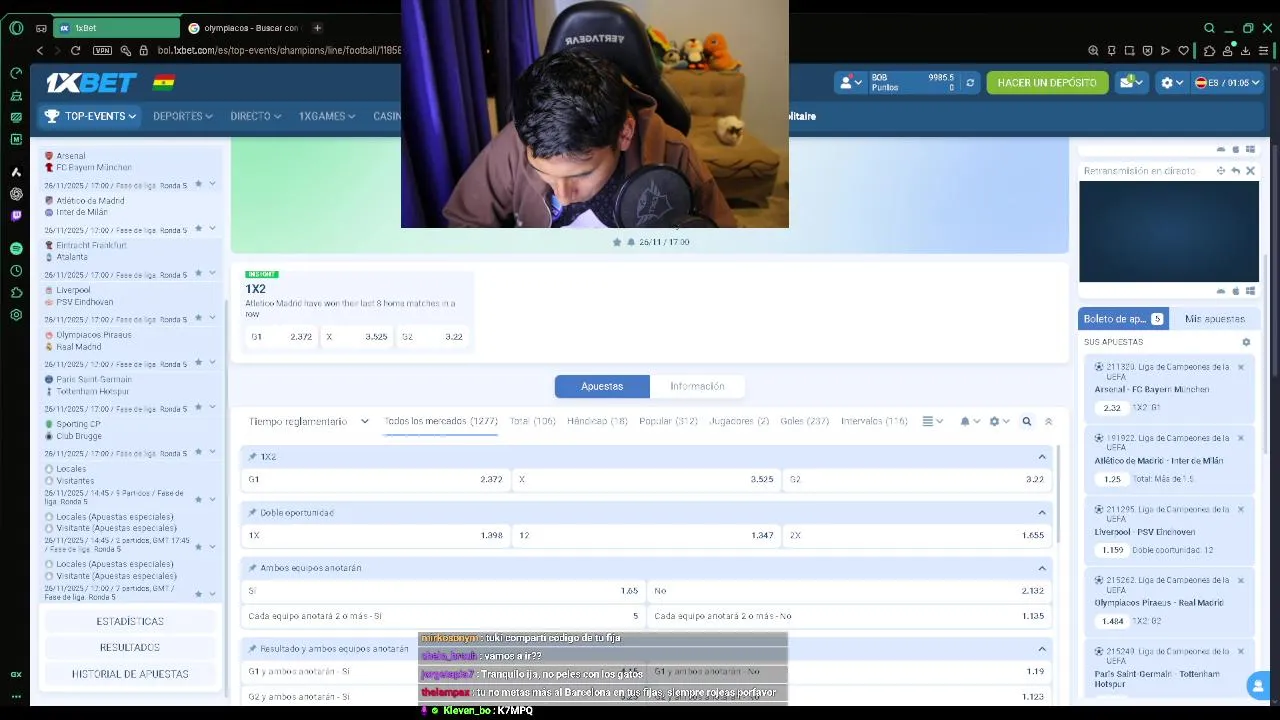Collapse the Ambos equipos anotarán section
The height and width of the screenshot is (720, 1280).
tap(1042, 568)
